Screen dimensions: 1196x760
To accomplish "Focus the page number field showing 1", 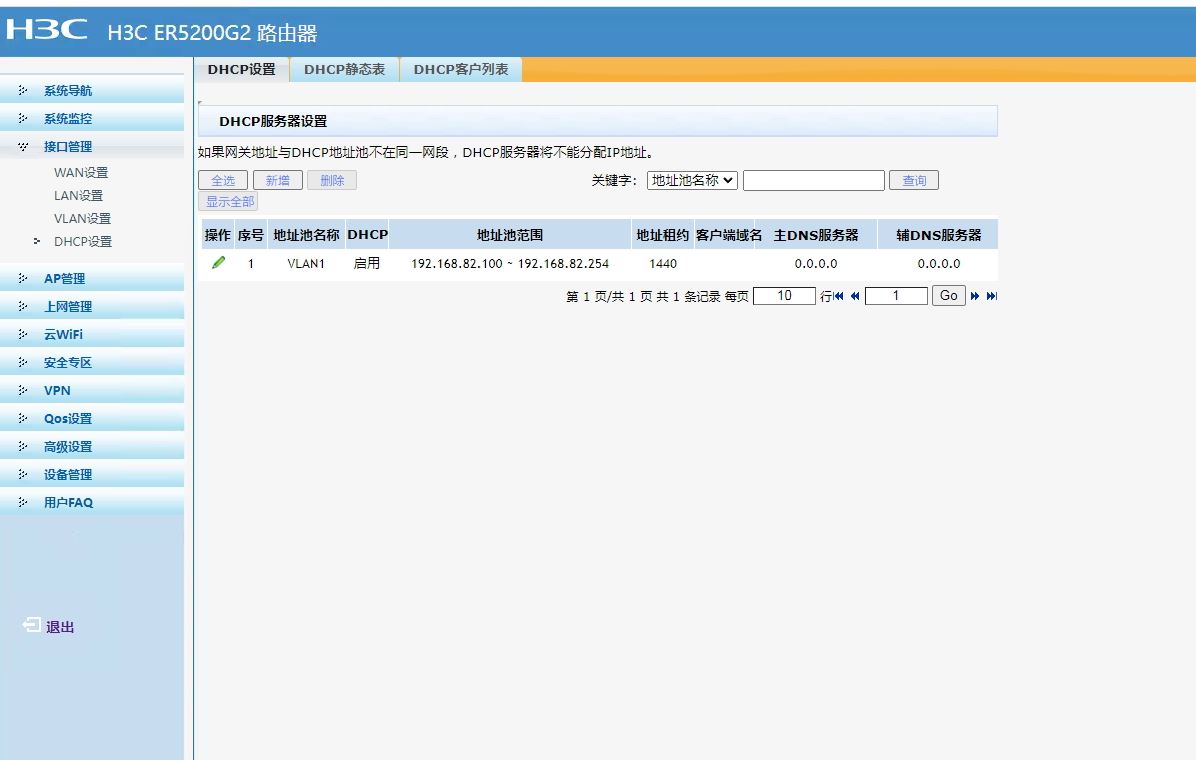I will point(896,295).
